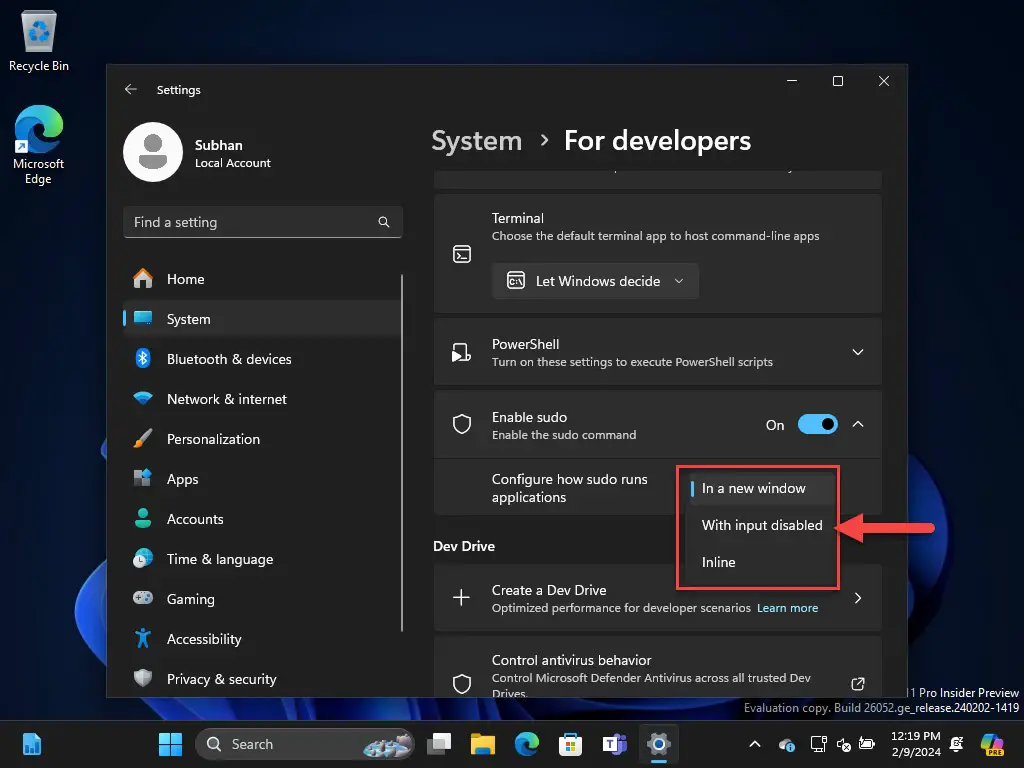This screenshot has height=768, width=1024.
Task: Click the search magnifier in Find a setting
Action: click(x=384, y=222)
